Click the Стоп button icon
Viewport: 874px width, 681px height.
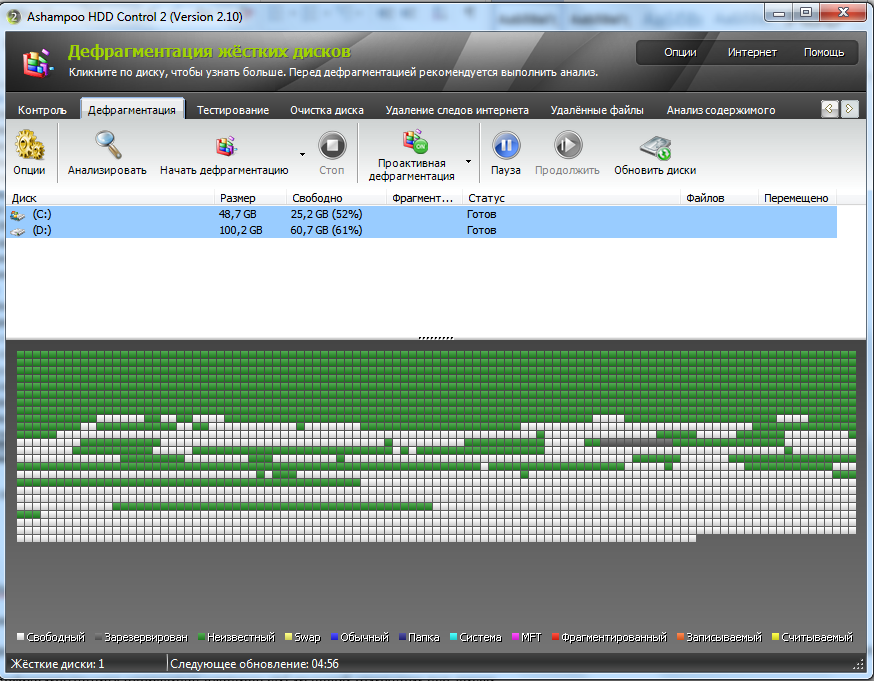[332, 145]
